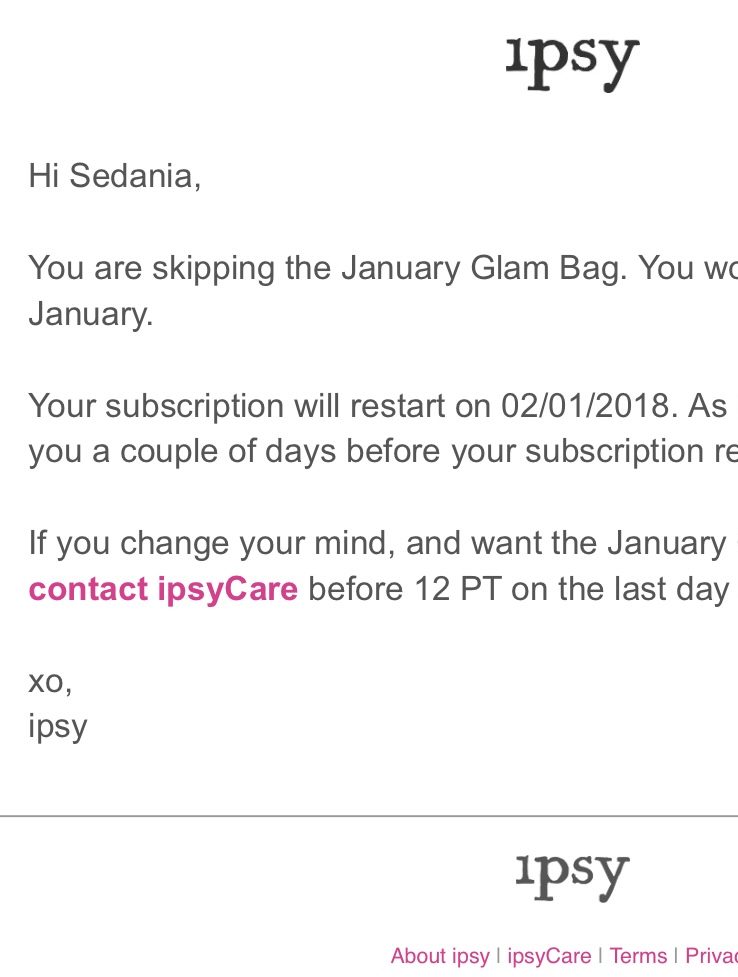
Task: Click the horizontal divider above the footer
Action: coord(369,817)
